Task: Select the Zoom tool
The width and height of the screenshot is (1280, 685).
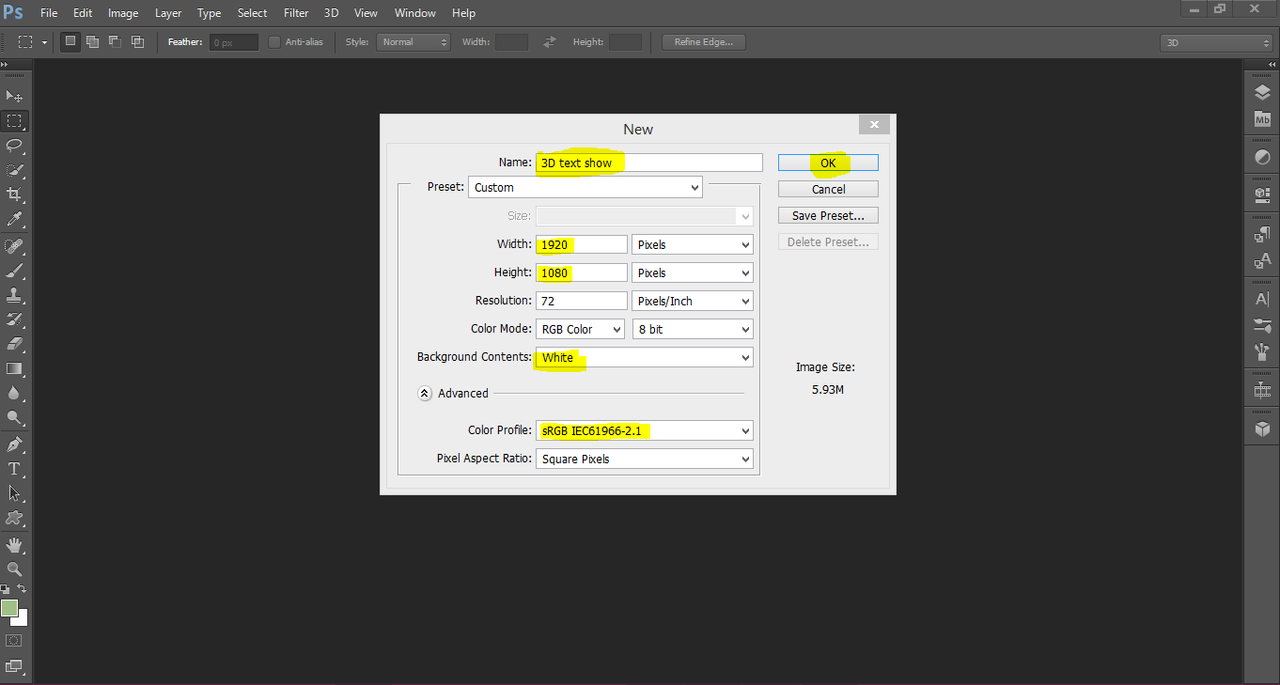Action: coord(14,569)
